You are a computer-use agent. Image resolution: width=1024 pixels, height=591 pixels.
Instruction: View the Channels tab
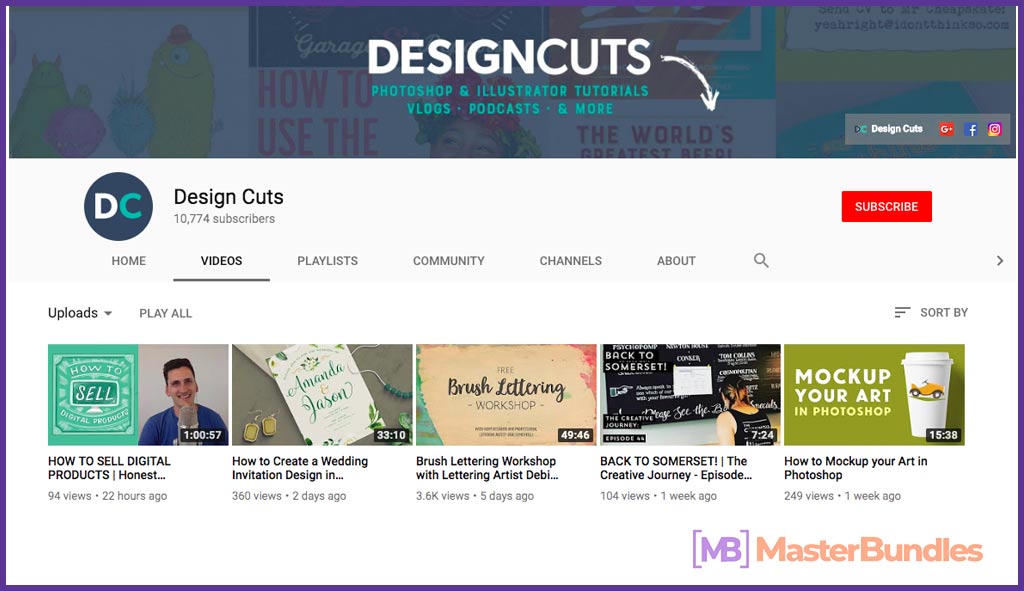coord(571,261)
